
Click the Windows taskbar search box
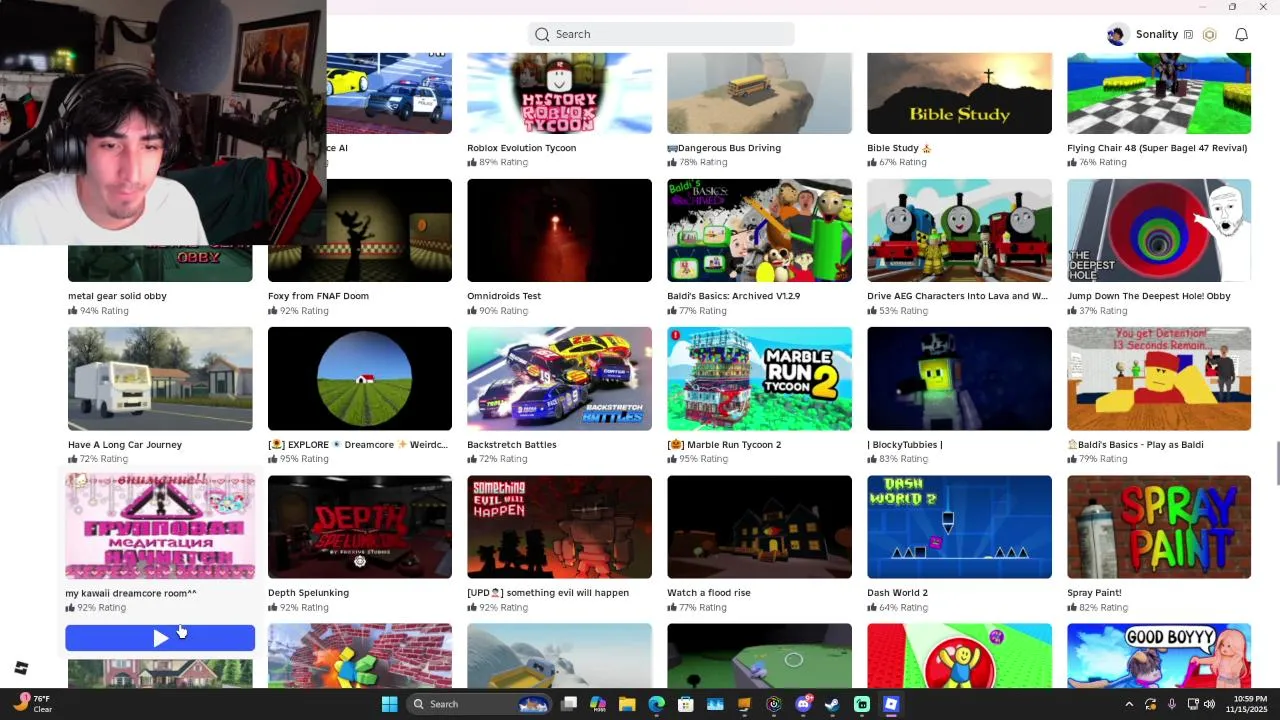481,704
